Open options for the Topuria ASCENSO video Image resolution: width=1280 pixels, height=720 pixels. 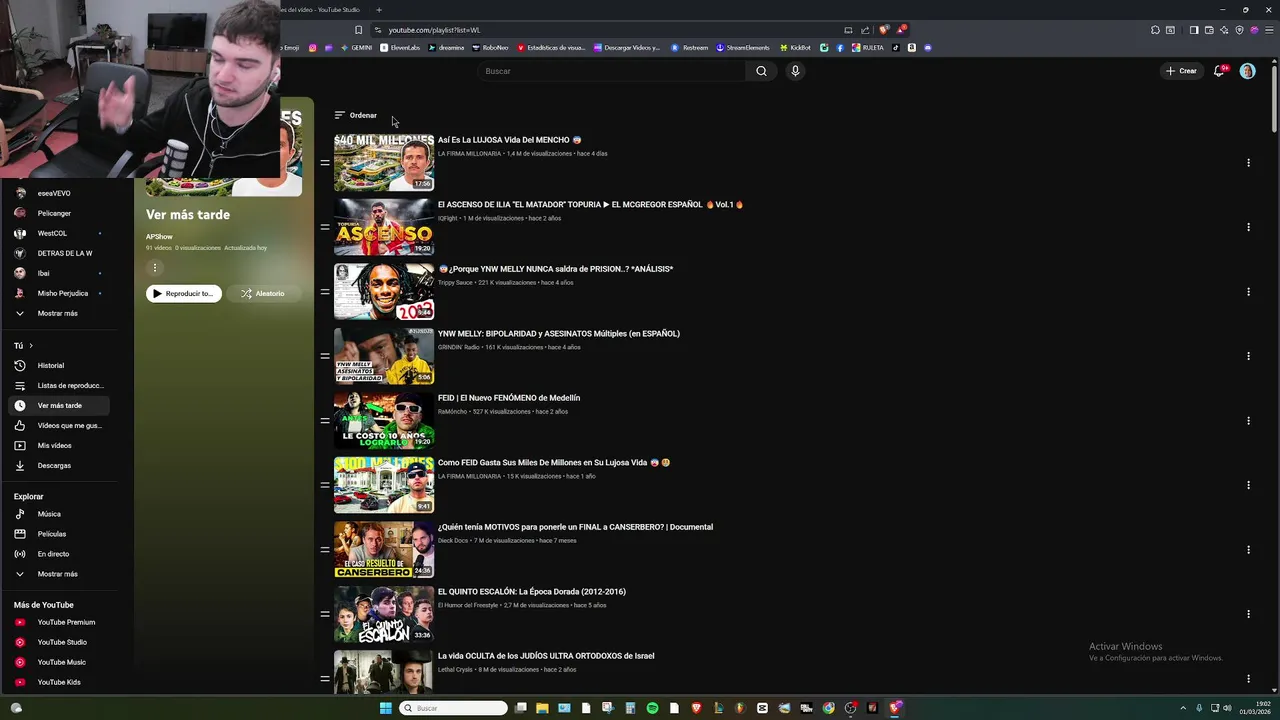[x=1248, y=227]
